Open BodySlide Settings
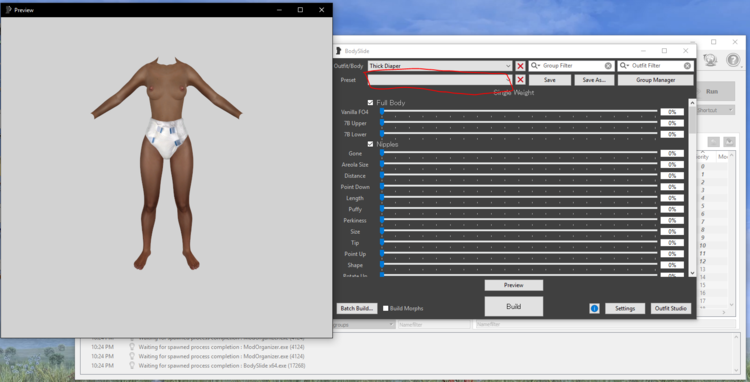Screen dimensions: 750x382 click(625, 308)
